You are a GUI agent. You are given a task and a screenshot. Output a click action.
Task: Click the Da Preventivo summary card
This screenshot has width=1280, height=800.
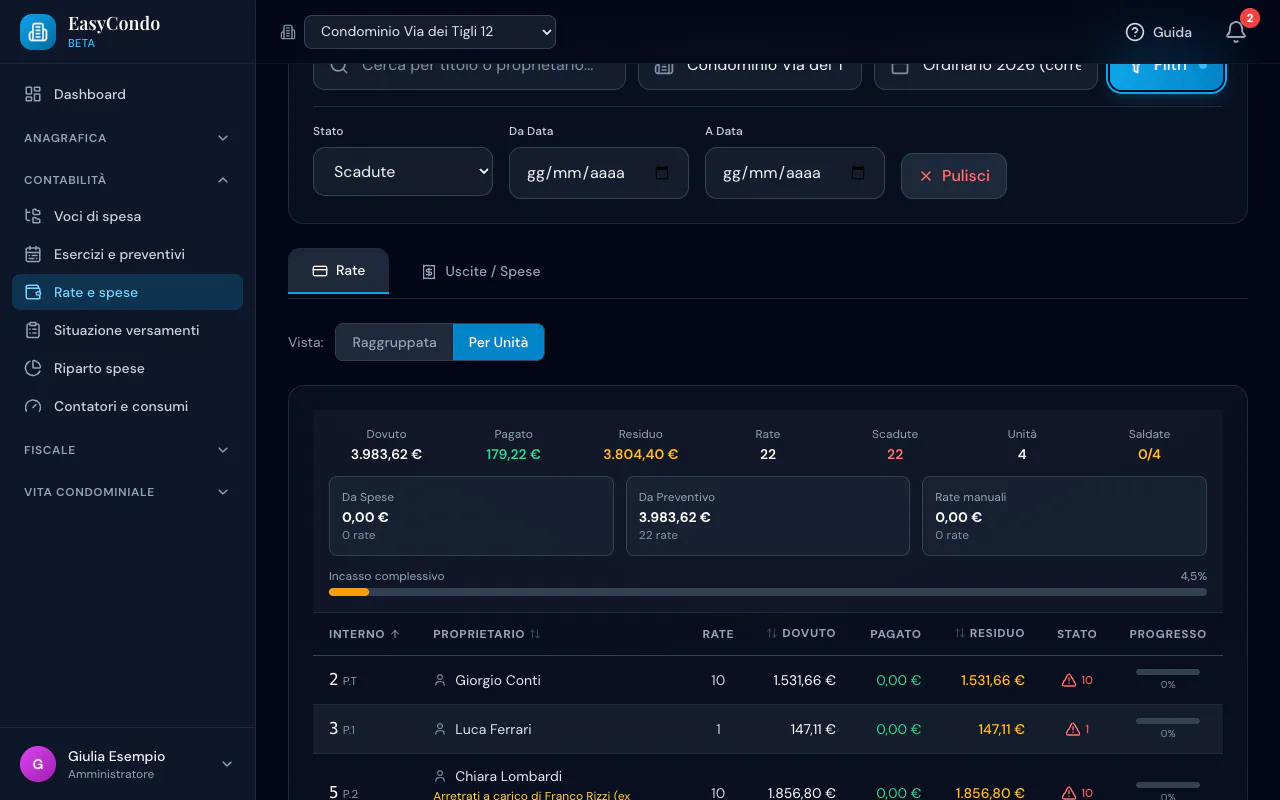(768, 516)
